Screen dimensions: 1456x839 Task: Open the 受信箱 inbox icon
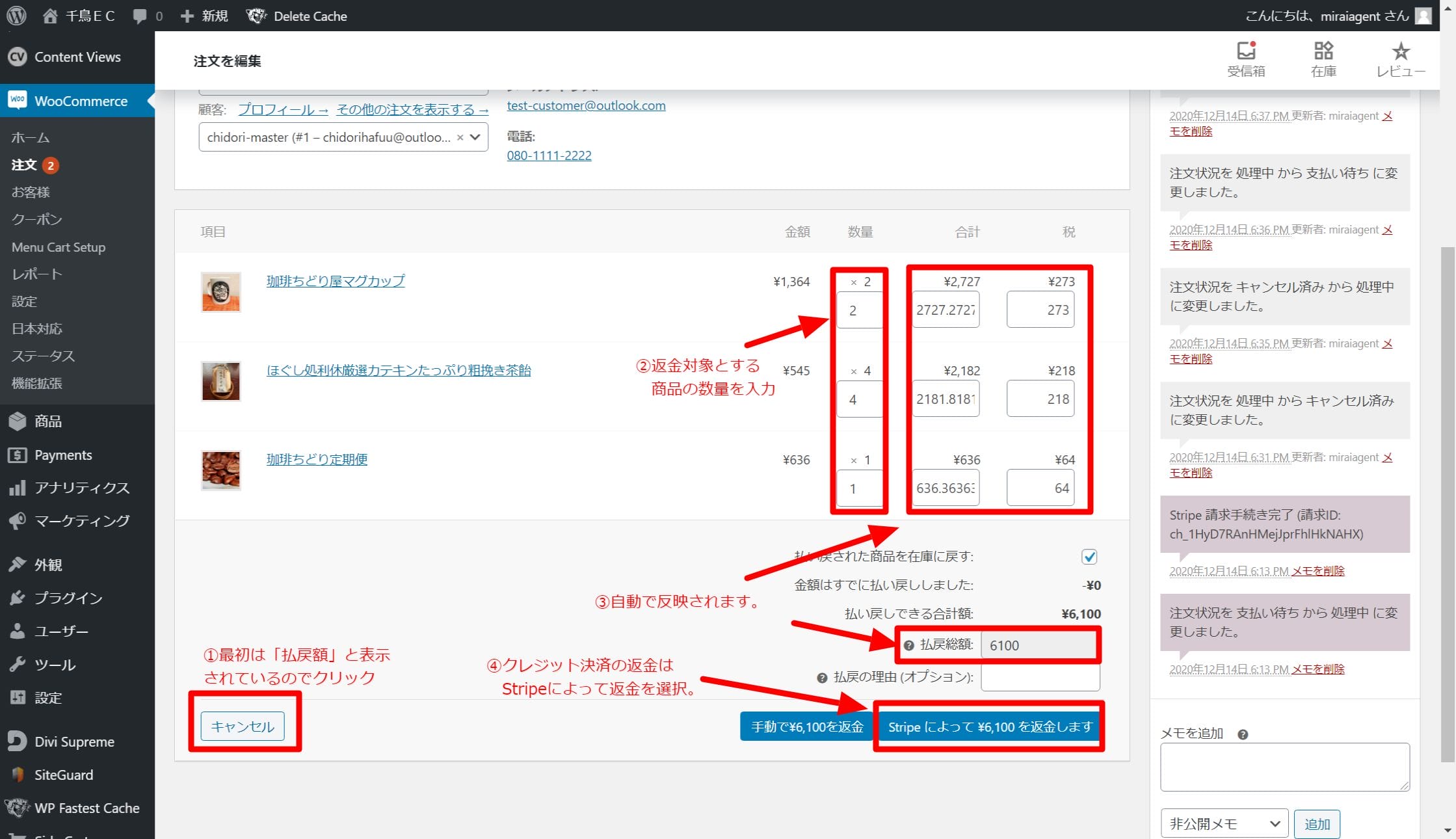click(1246, 51)
